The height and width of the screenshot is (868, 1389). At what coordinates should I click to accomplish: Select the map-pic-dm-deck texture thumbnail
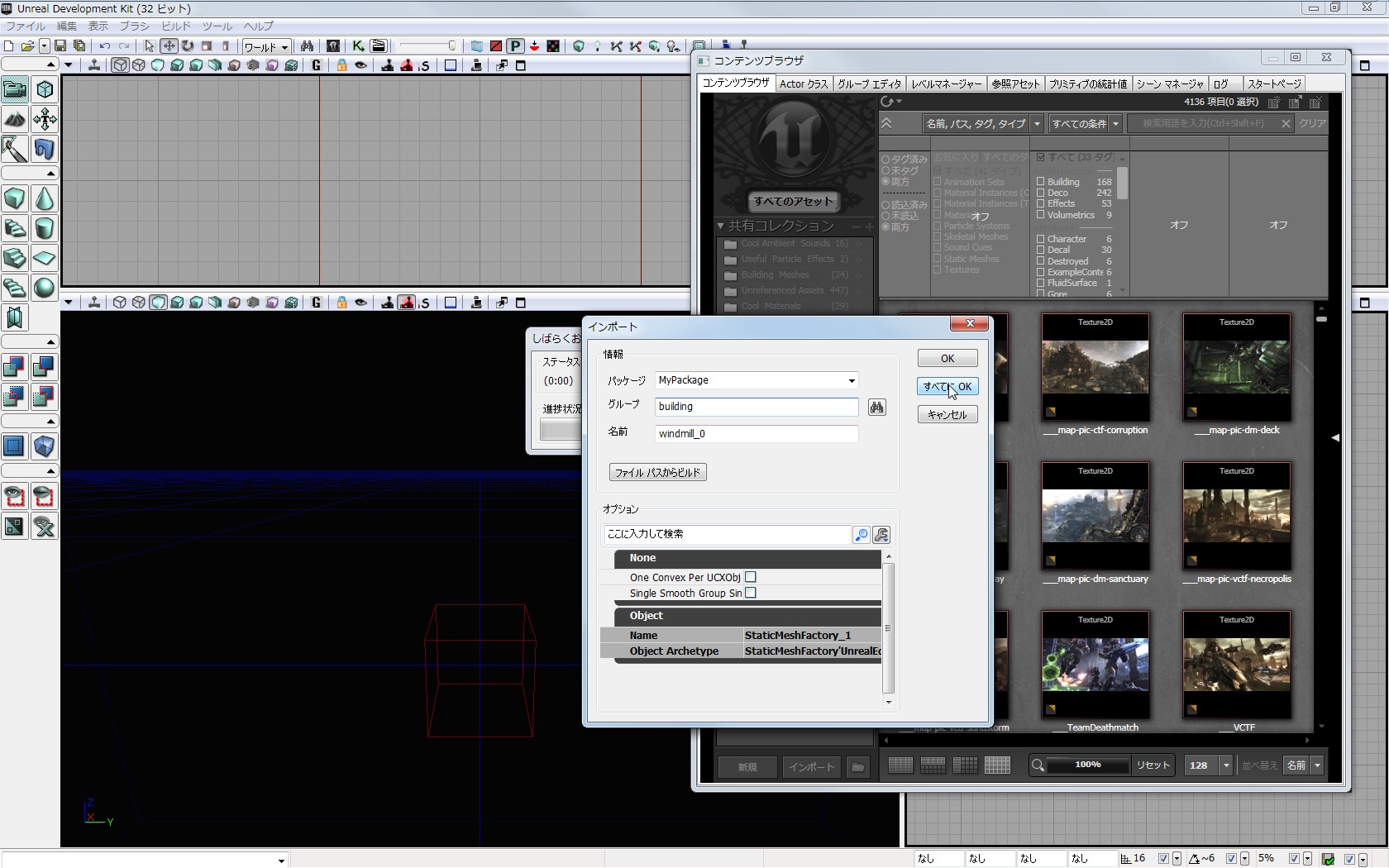click(1236, 366)
